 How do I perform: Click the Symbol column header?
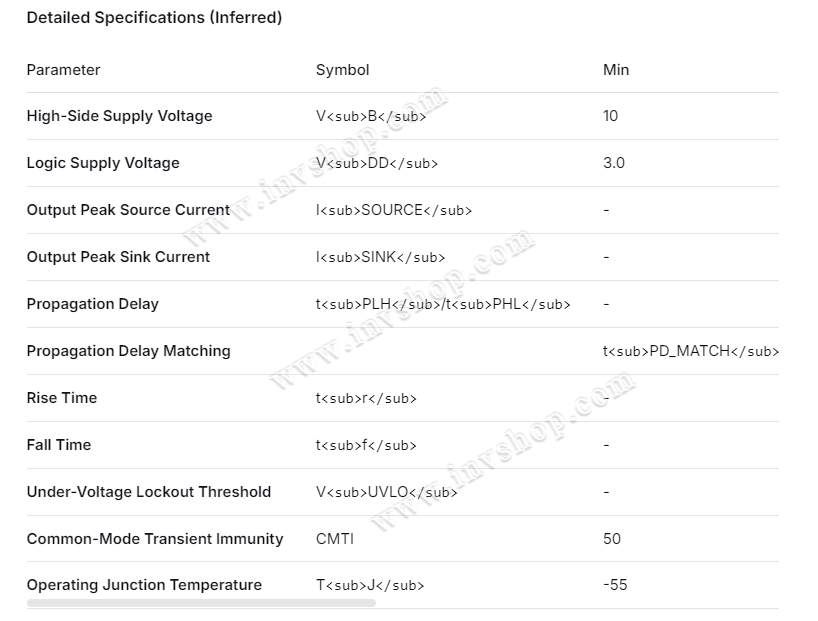click(342, 70)
